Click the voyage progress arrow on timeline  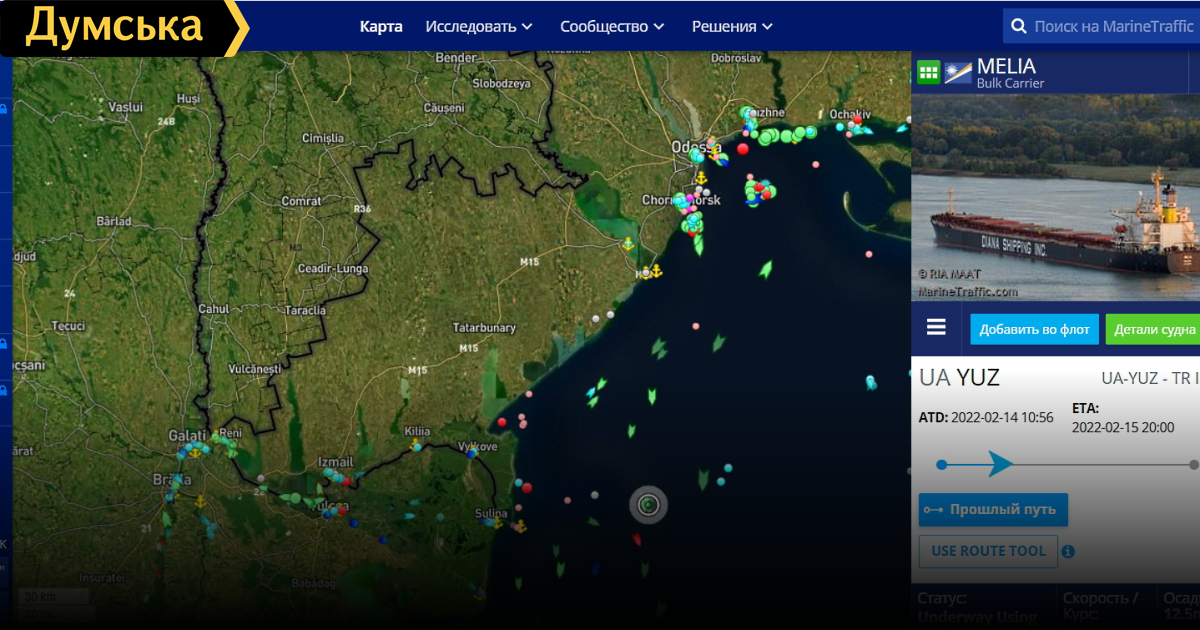point(999,464)
